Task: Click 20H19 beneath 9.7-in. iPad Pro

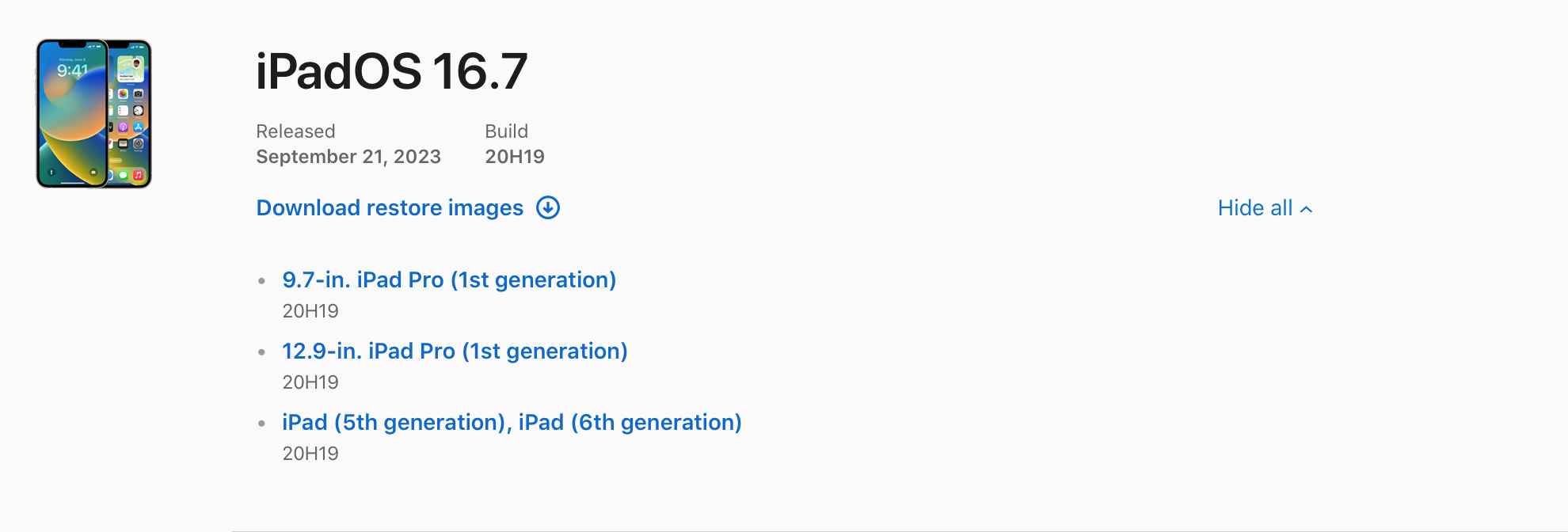Action: (310, 311)
